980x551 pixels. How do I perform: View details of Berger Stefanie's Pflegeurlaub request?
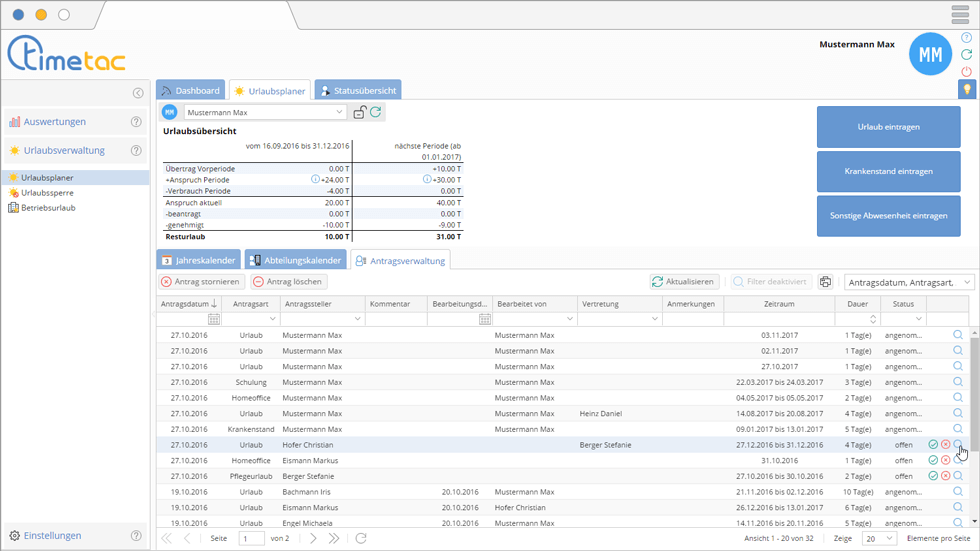[958, 476]
